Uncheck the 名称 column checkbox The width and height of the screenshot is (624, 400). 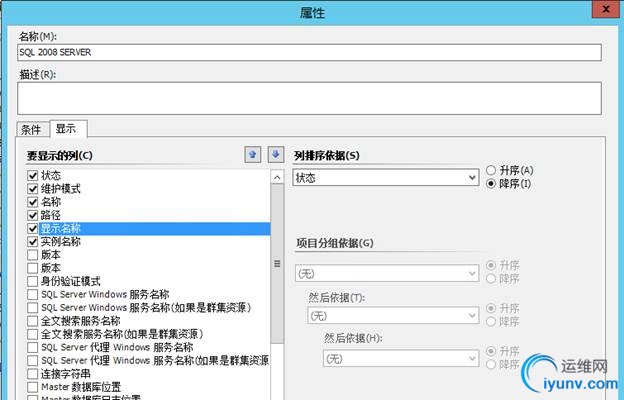click(x=33, y=202)
